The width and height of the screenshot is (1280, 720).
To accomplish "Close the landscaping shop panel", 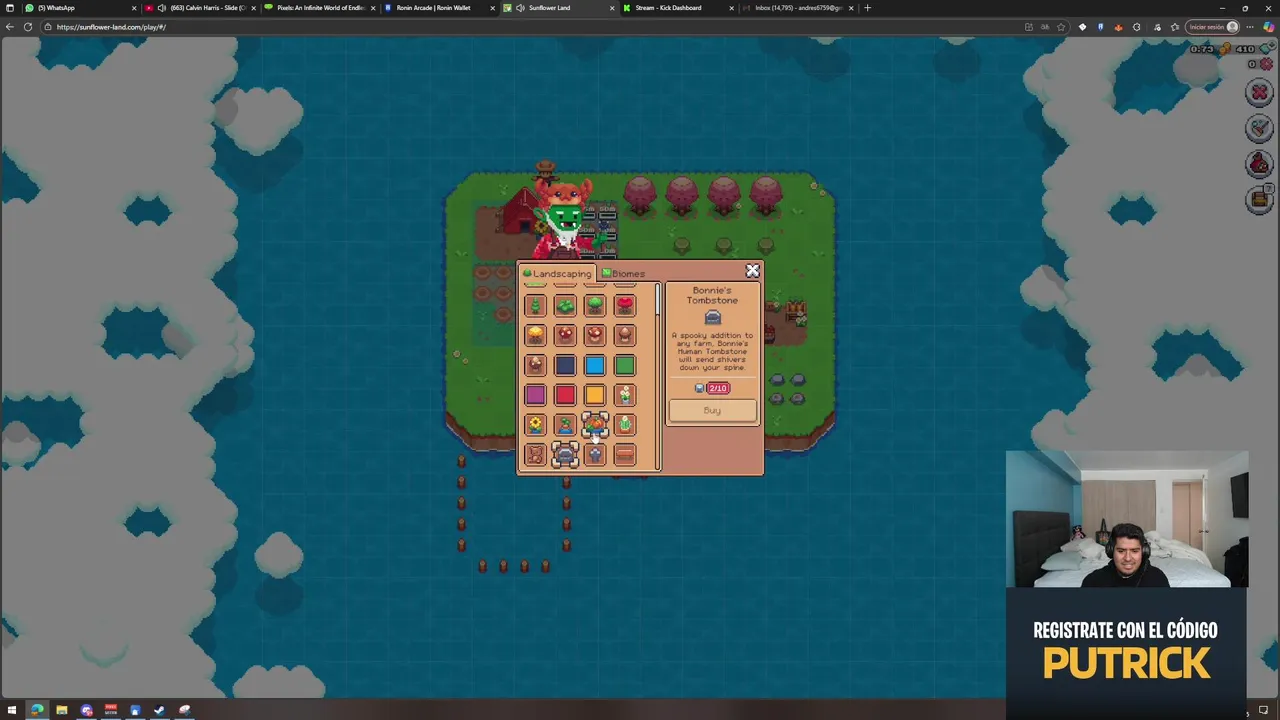I will [752, 271].
